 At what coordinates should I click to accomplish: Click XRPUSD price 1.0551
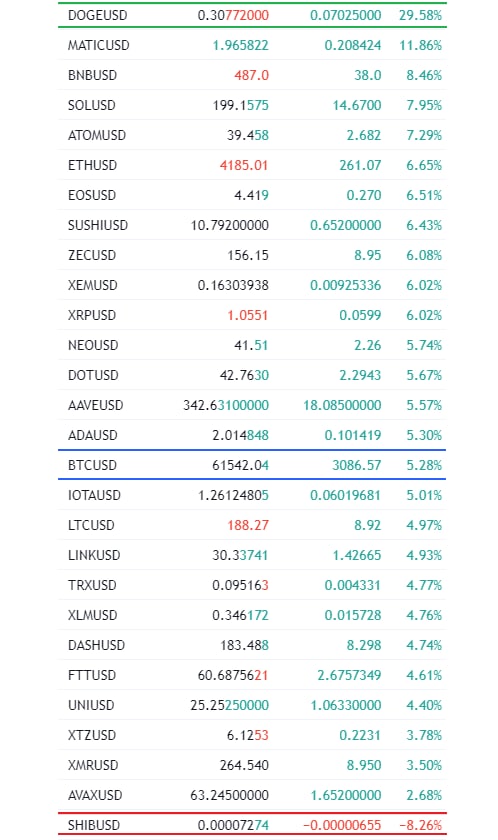pos(247,315)
